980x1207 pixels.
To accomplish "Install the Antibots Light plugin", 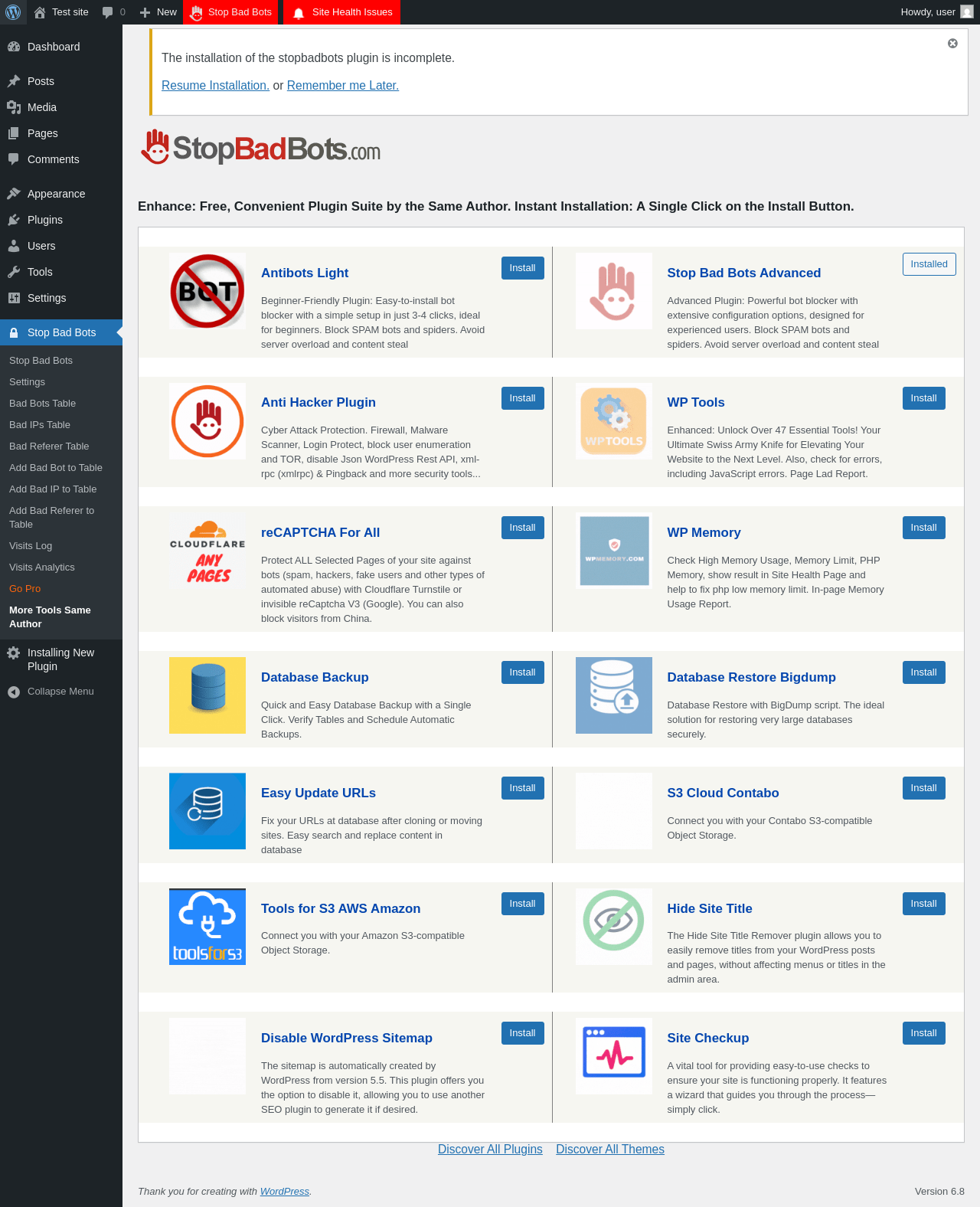I will [x=523, y=268].
